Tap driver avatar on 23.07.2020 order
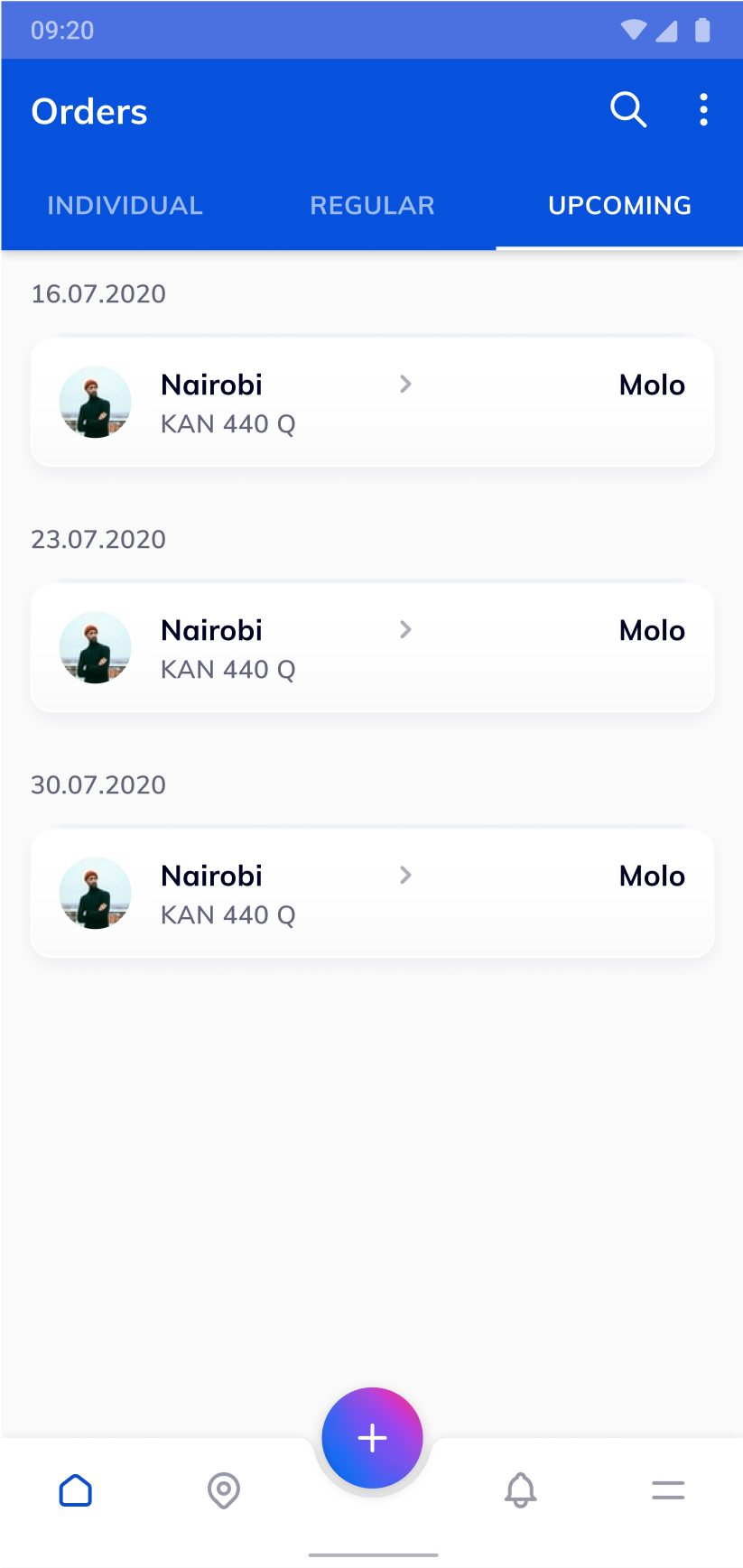The image size is (743, 1568). [x=96, y=648]
